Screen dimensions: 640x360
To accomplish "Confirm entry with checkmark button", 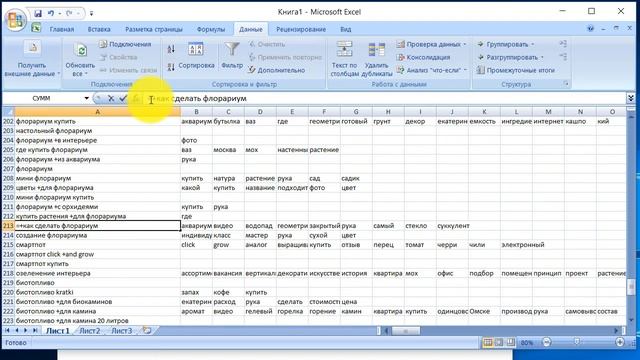I will point(123,98).
